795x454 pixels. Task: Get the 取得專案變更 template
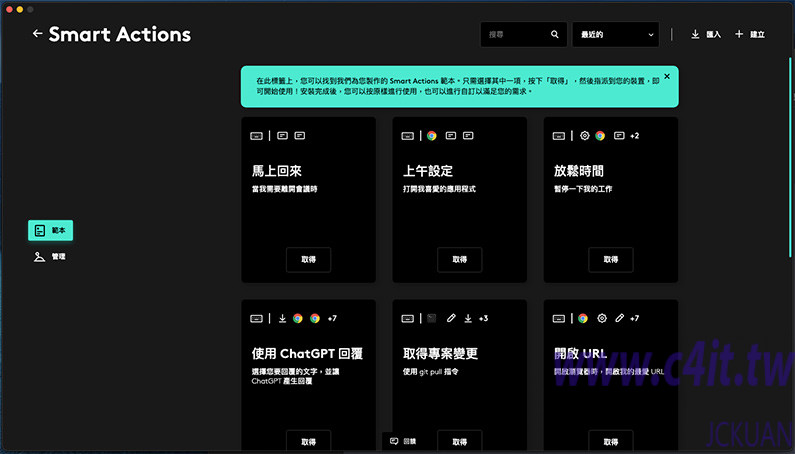[x=459, y=441]
